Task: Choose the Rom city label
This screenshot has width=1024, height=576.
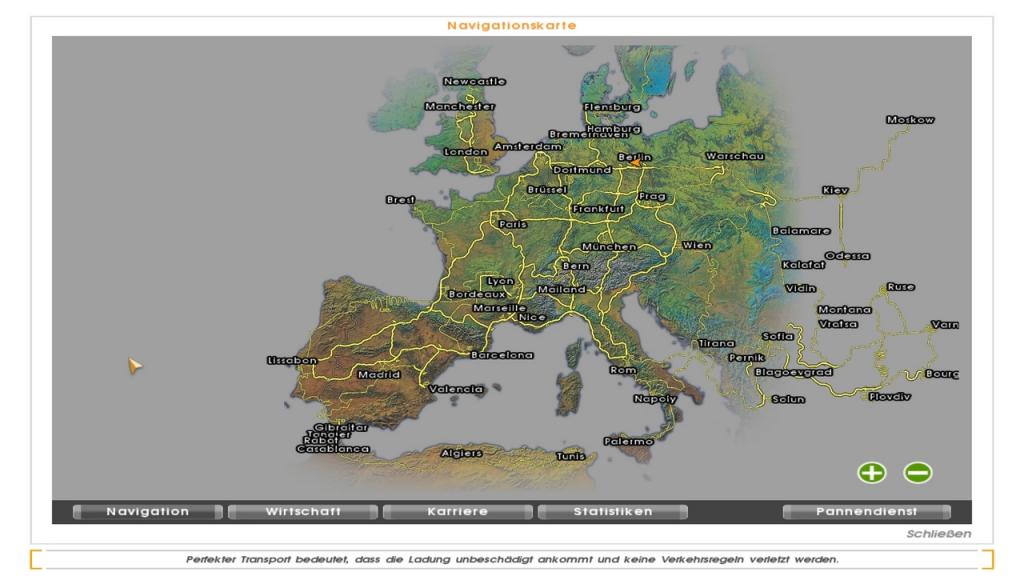Action: [623, 370]
